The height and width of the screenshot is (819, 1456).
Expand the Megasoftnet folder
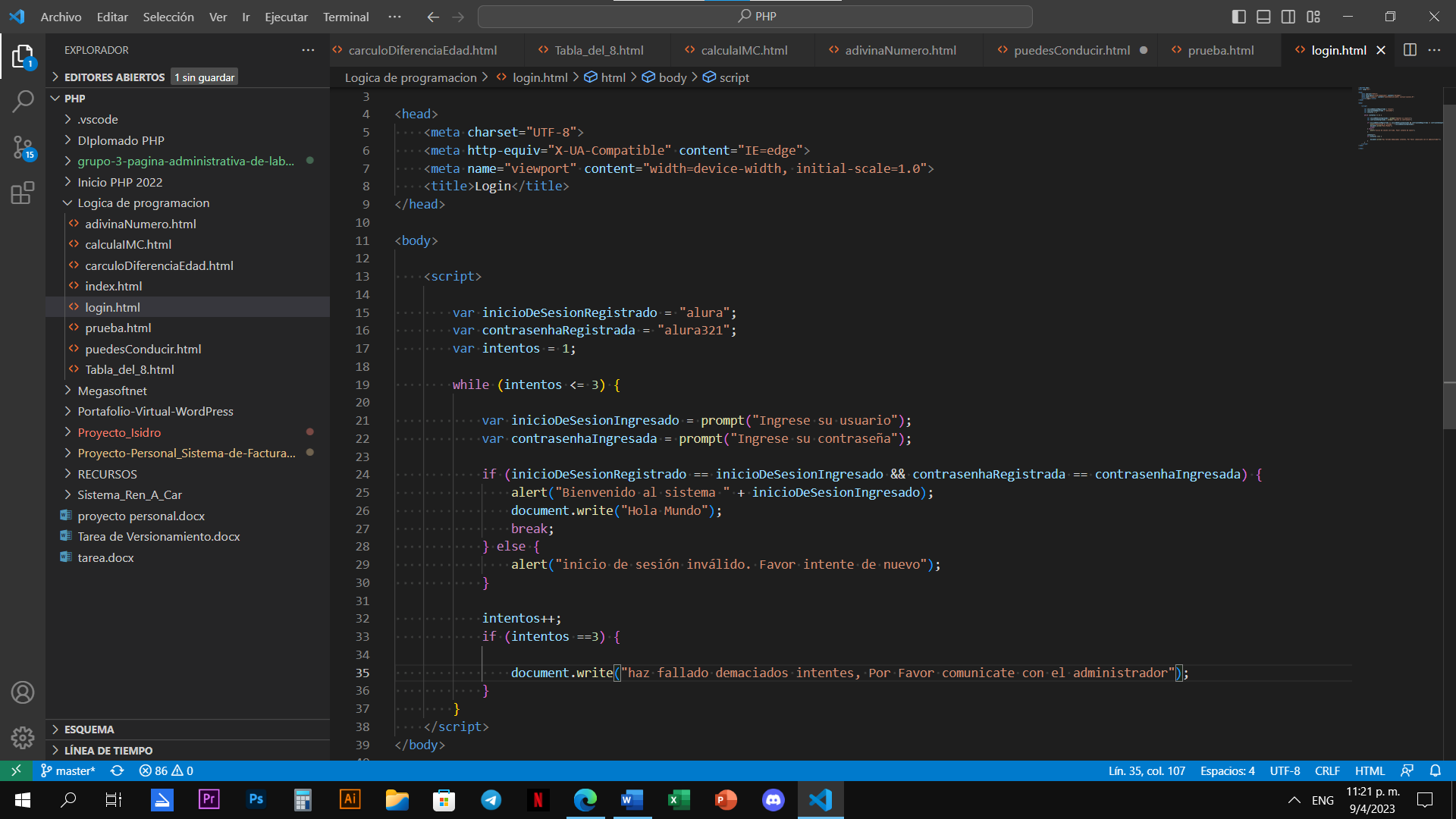112,391
